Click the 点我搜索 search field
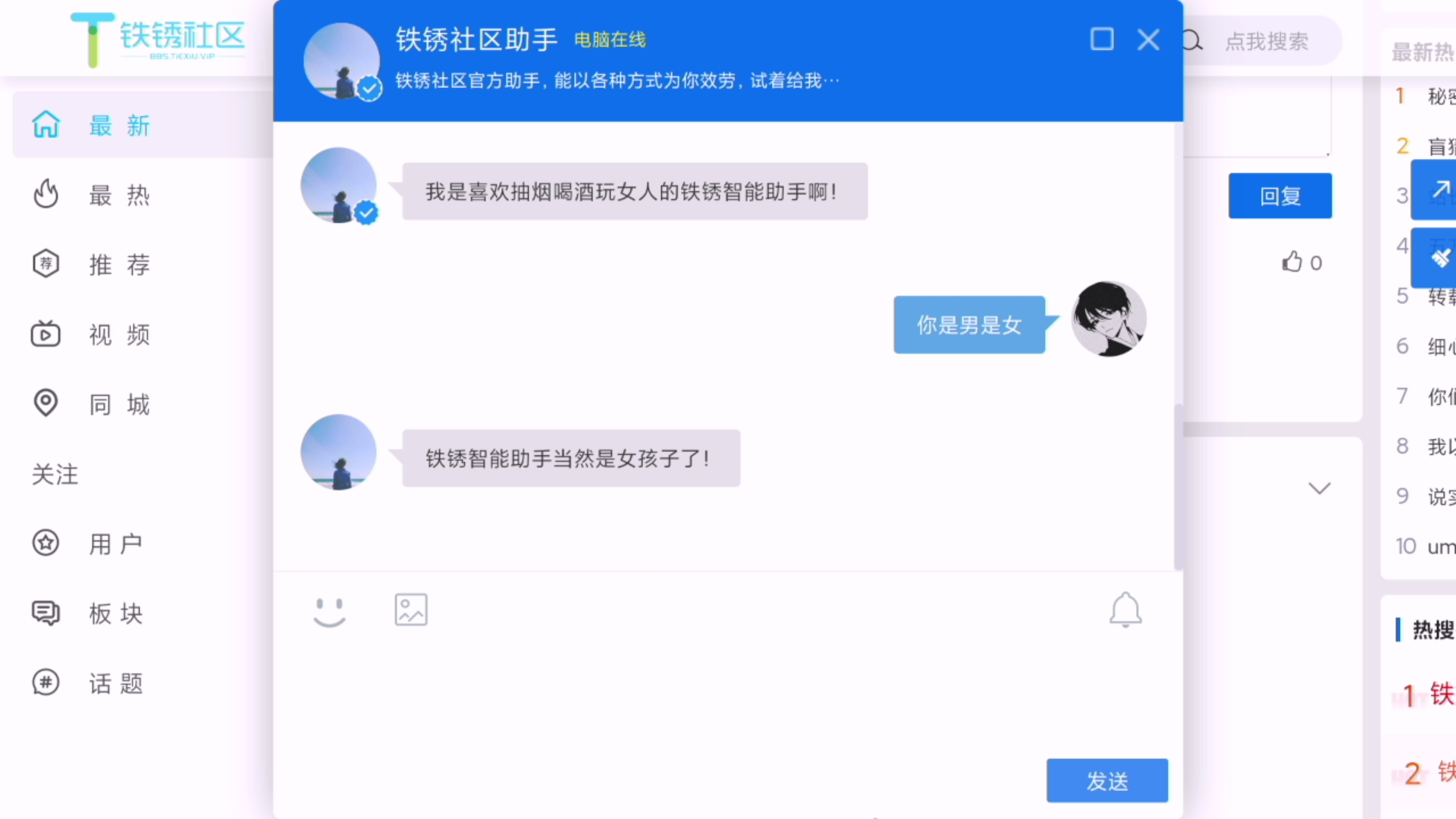Viewport: 1456px width, 819px height. (1266, 41)
